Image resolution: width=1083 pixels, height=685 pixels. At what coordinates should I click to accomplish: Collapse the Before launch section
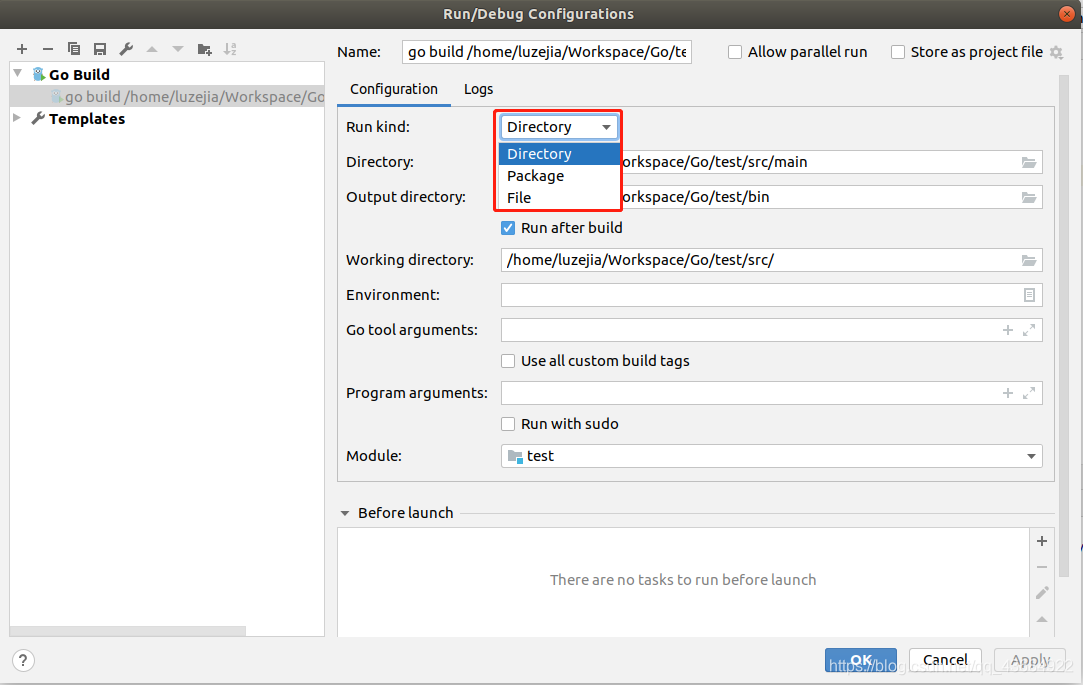click(345, 513)
